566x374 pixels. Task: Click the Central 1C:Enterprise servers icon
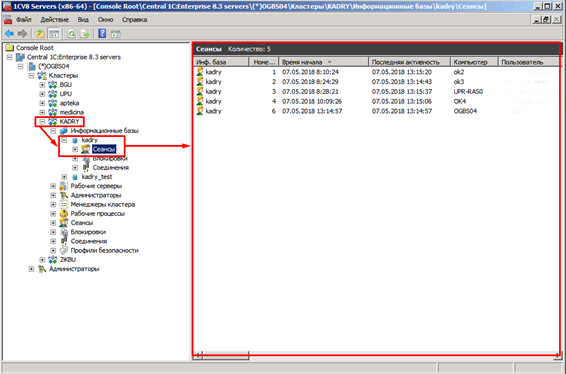pyautogui.click(x=21, y=57)
